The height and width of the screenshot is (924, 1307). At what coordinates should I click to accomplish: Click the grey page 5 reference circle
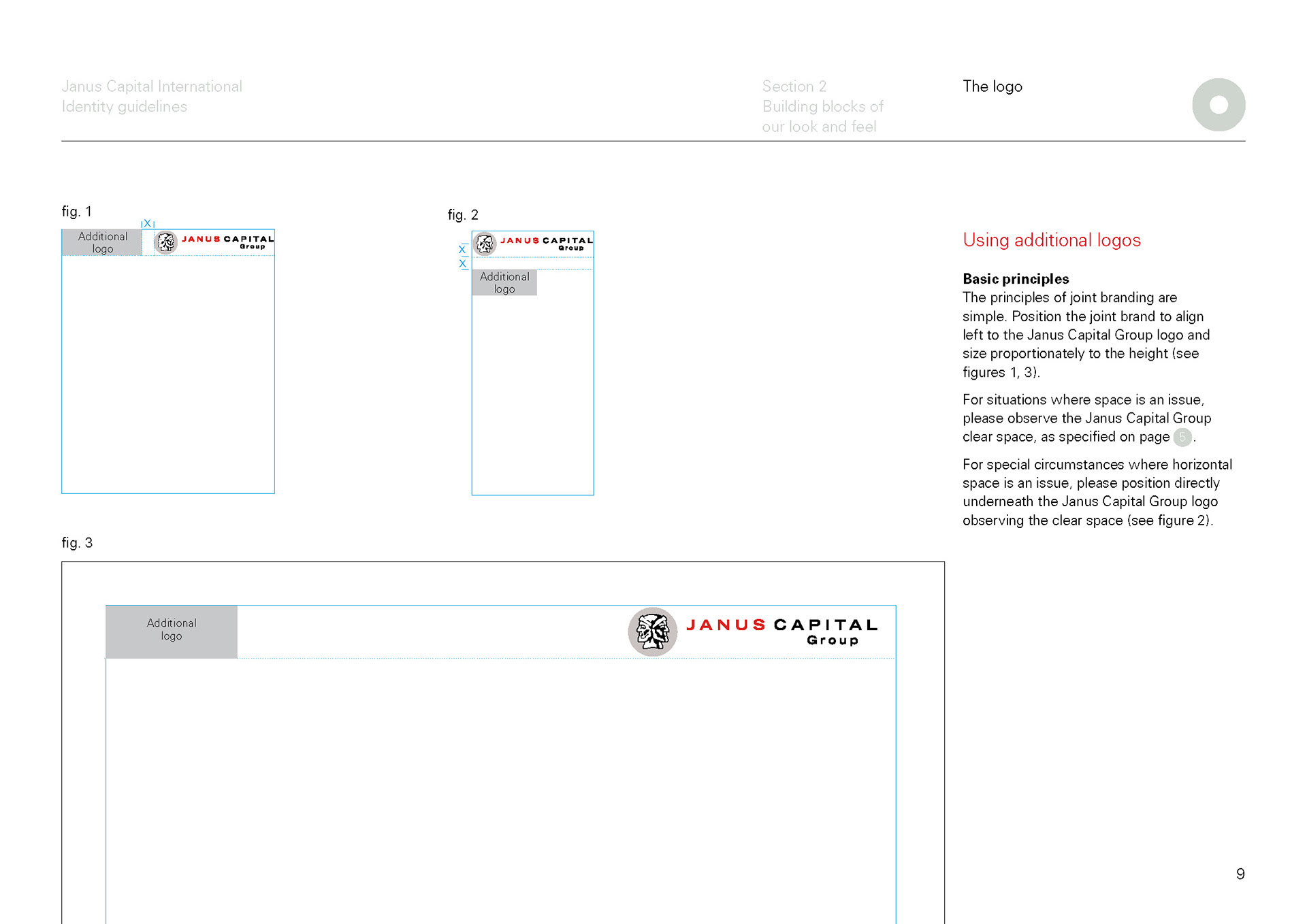[x=1182, y=438]
